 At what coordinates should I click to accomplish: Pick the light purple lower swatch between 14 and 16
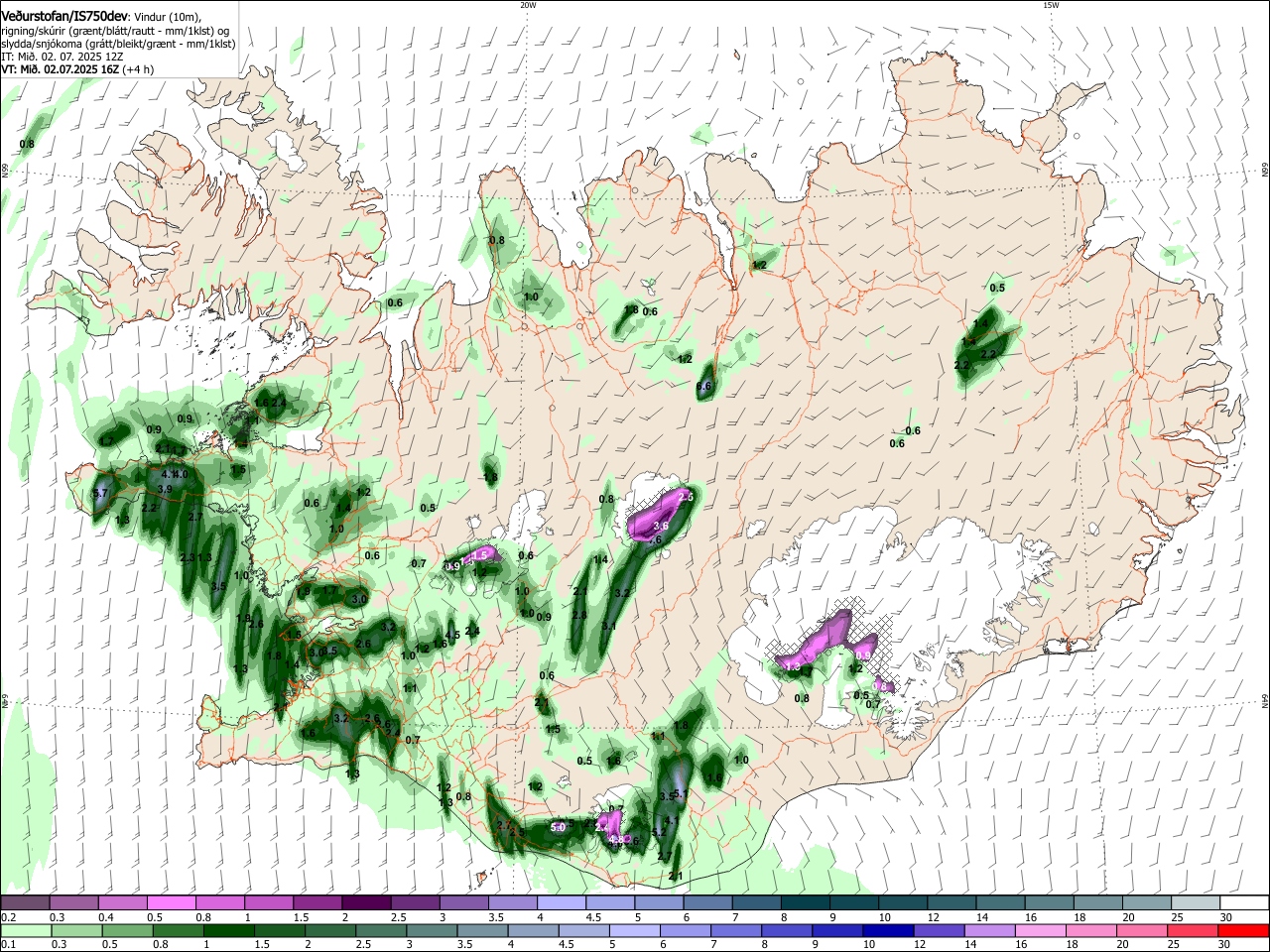pos(990,930)
